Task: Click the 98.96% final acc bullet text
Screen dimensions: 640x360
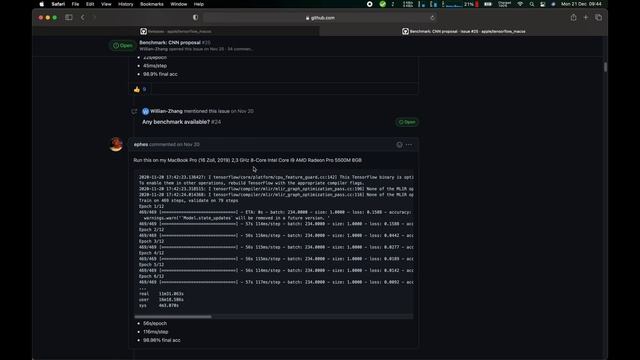Action: [x=162, y=340]
